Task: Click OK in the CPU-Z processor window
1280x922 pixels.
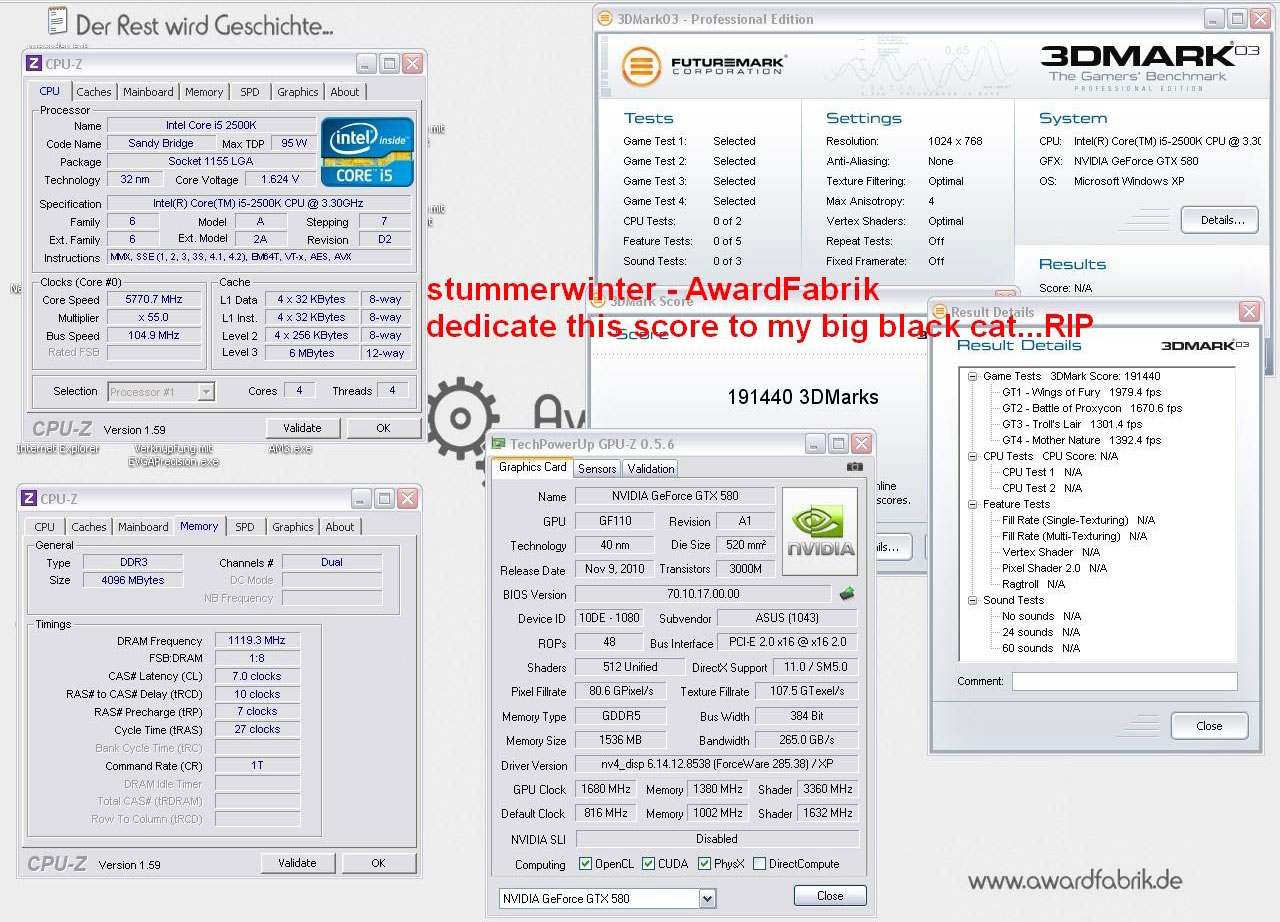Action: [383, 428]
